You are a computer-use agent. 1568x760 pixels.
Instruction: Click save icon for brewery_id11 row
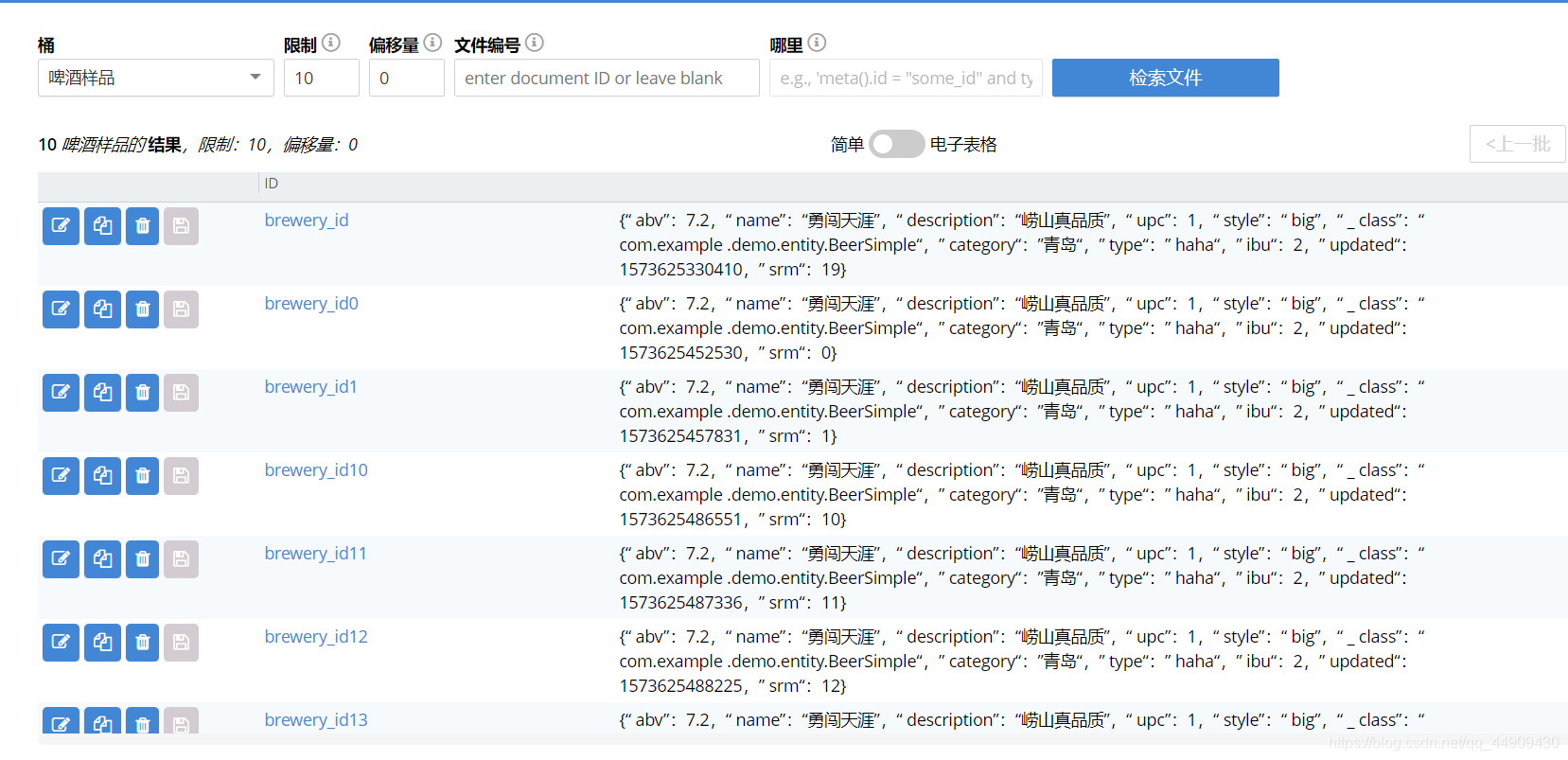click(x=181, y=559)
